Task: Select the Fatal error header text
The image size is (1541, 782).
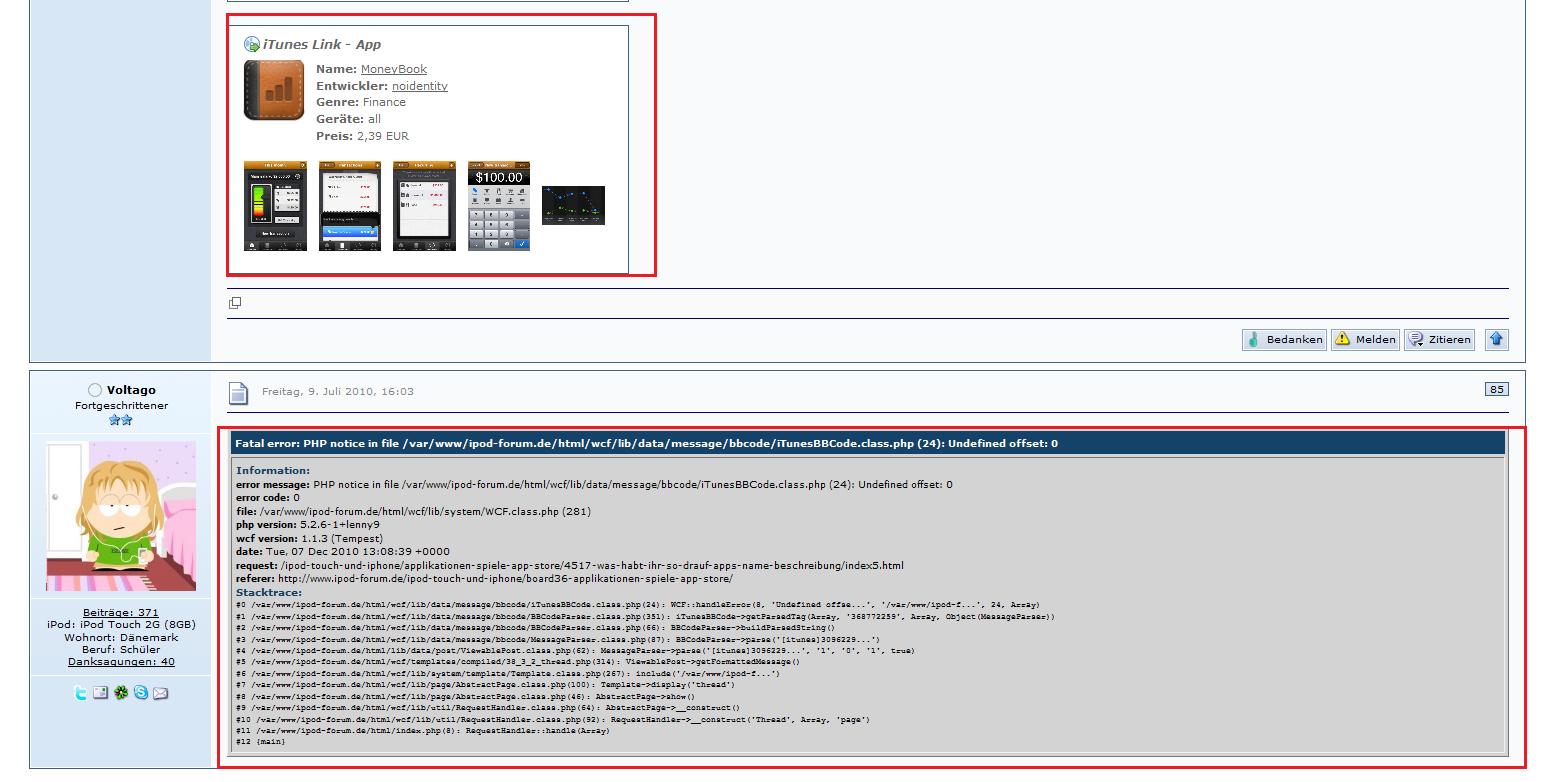Action: click(646, 443)
